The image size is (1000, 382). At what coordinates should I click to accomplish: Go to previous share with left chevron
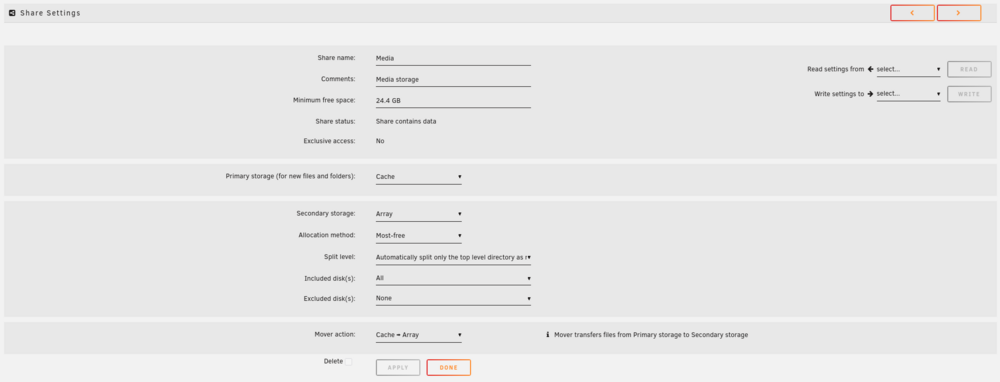pyautogui.click(x=912, y=13)
